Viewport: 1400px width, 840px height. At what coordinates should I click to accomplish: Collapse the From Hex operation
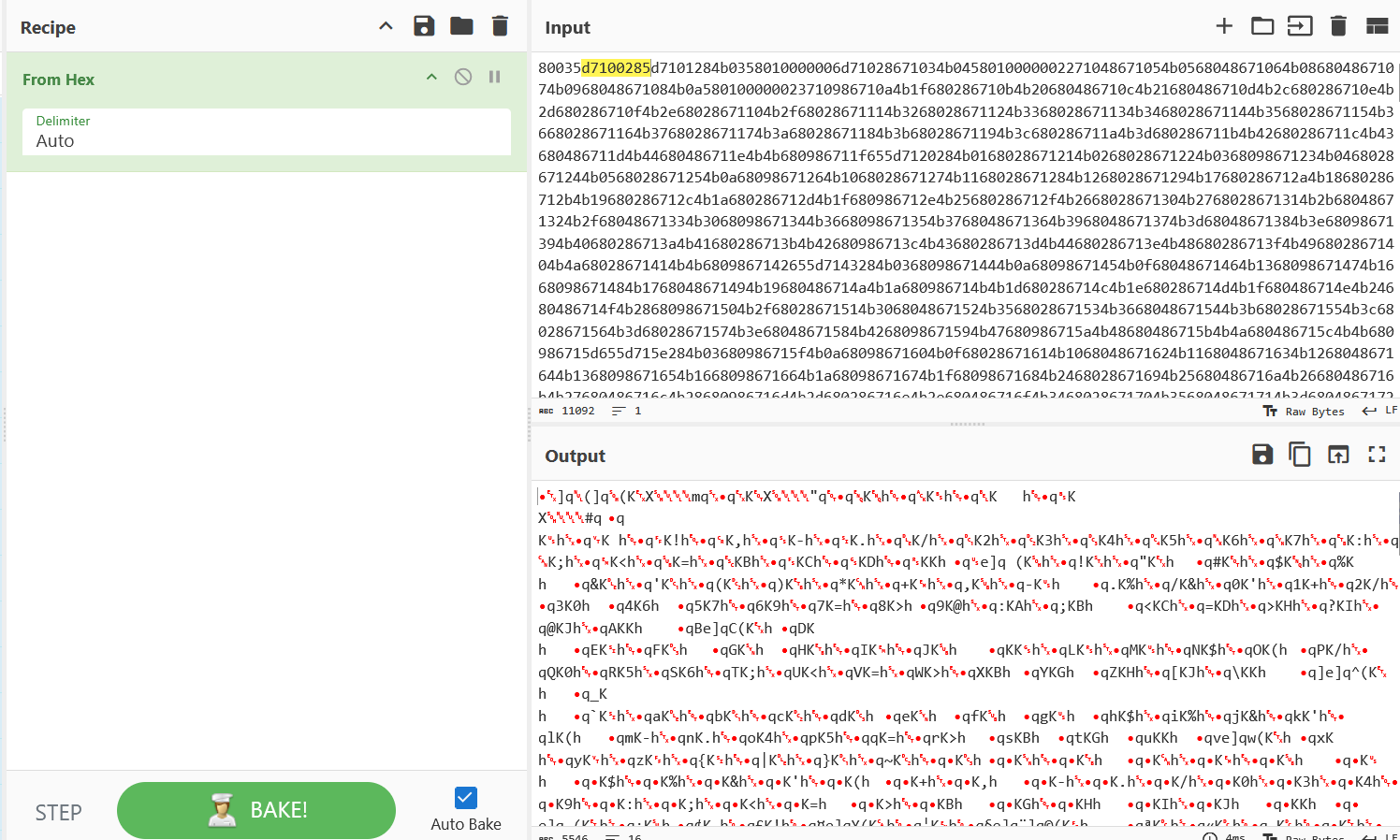point(431,77)
